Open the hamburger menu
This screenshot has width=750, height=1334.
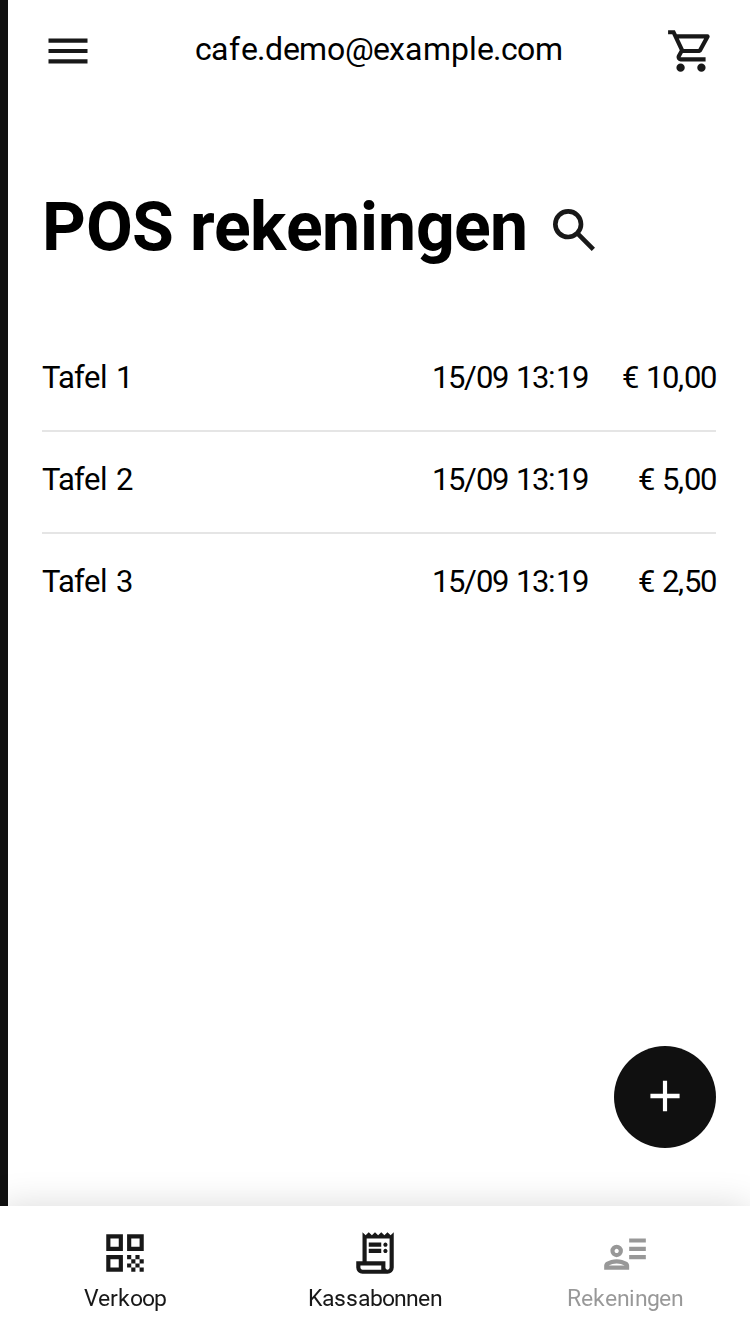pyautogui.click(x=68, y=51)
